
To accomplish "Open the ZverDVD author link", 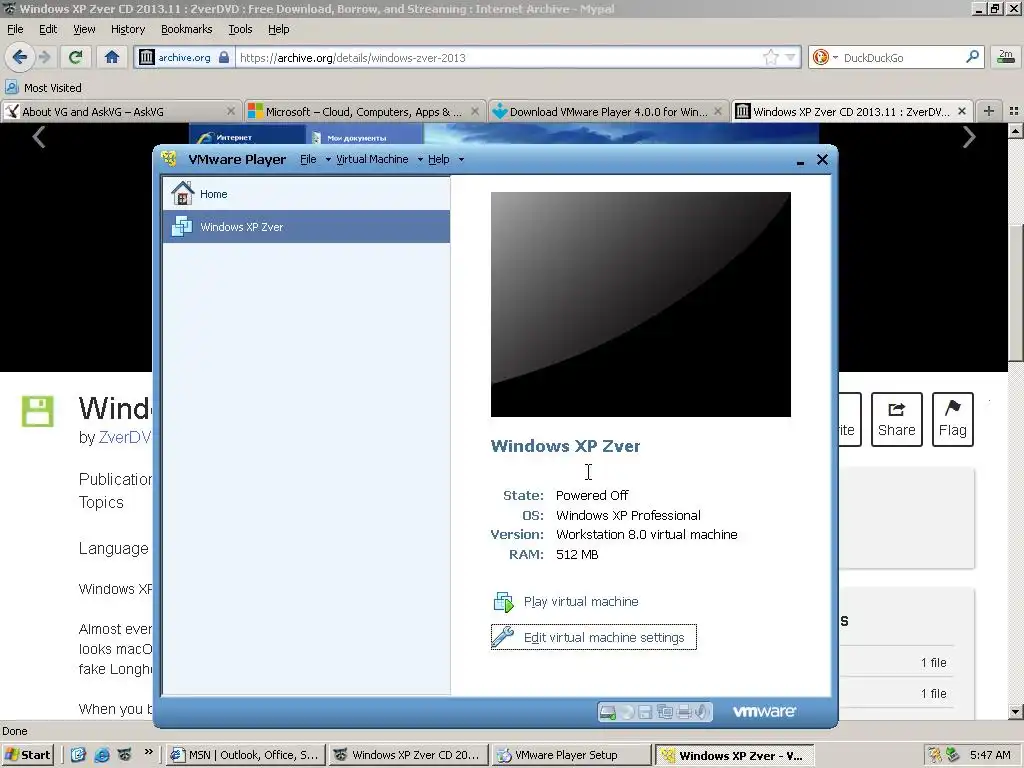I will [125, 437].
